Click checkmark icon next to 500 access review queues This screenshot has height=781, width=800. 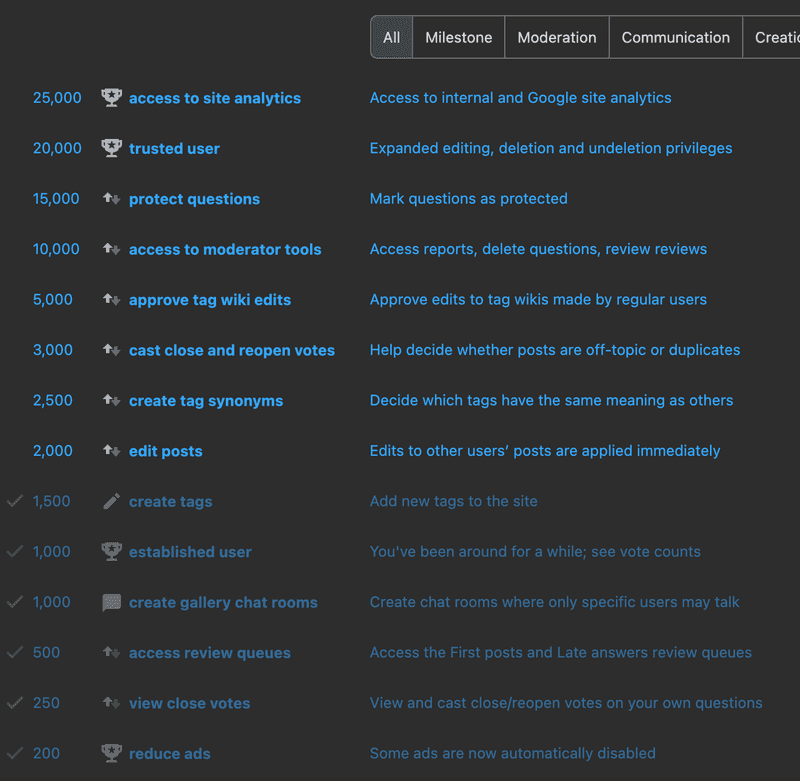(x=15, y=652)
